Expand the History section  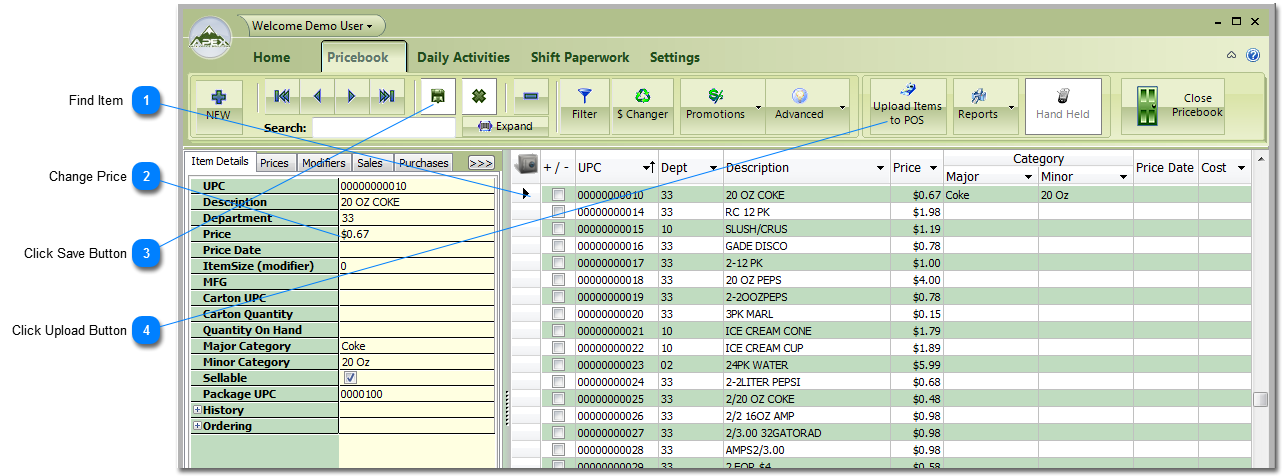197,410
